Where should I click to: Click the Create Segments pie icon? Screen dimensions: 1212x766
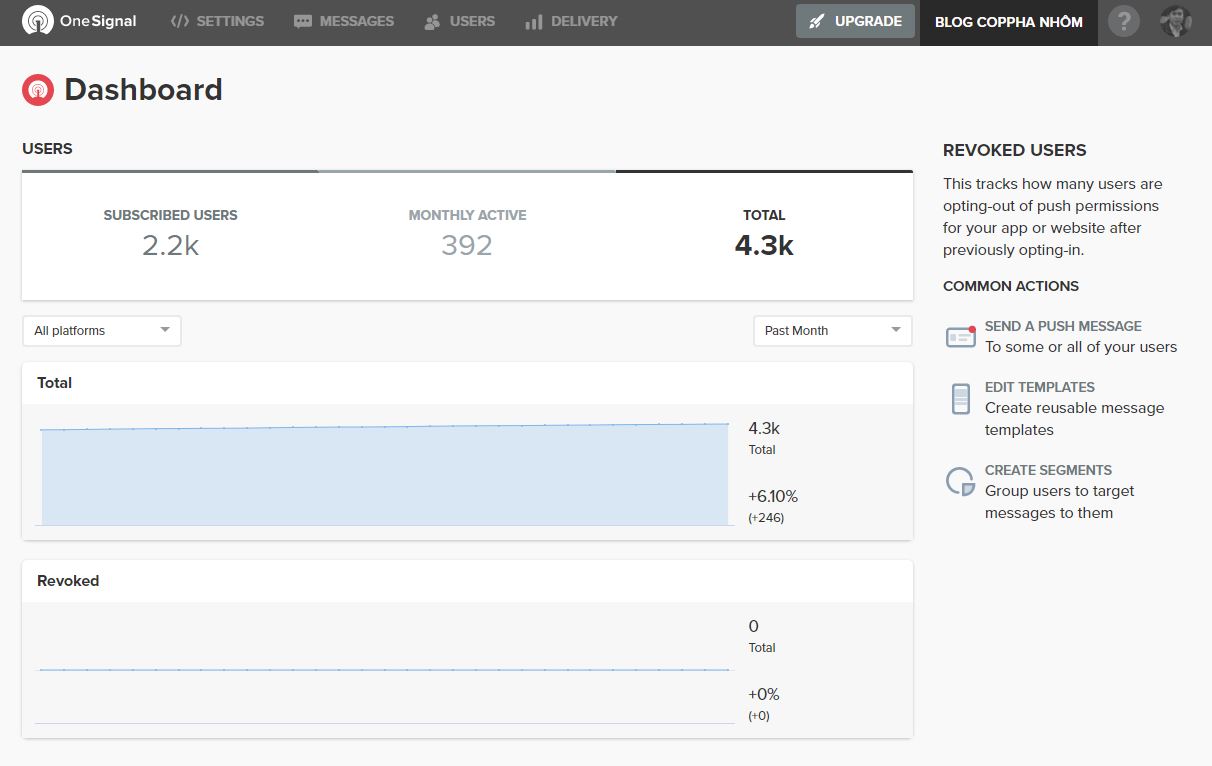pyautogui.click(x=960, y=482)
